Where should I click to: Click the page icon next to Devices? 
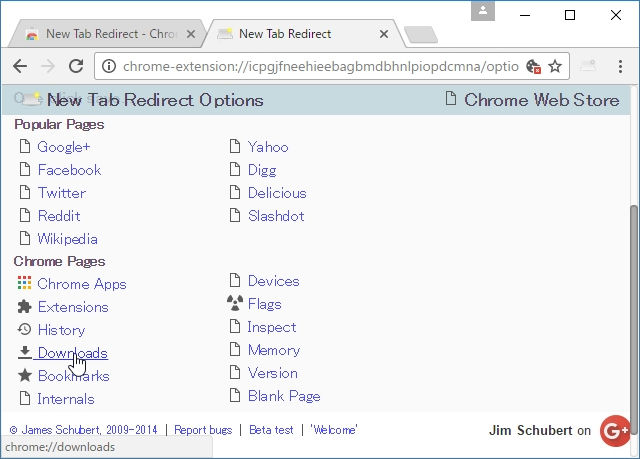pyautogui.click(x=235, y=280)
